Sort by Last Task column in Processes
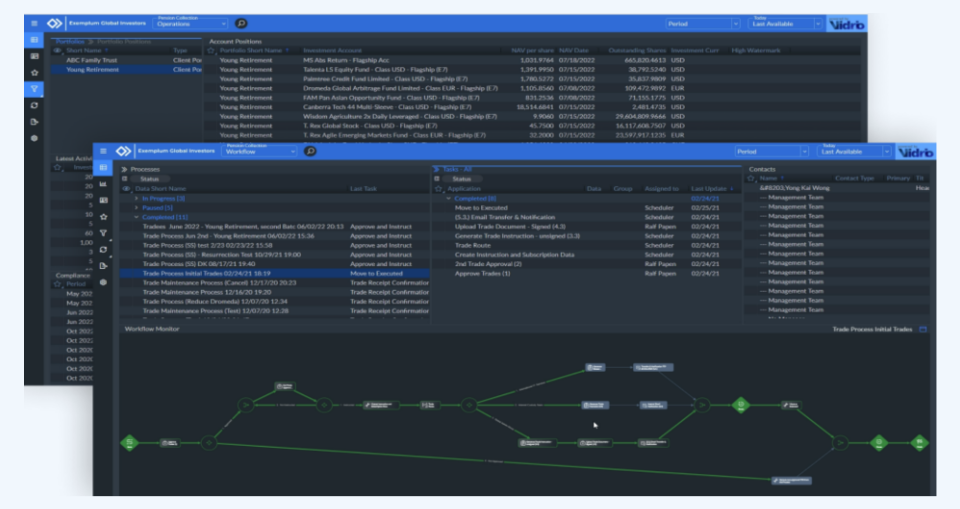 363,189
